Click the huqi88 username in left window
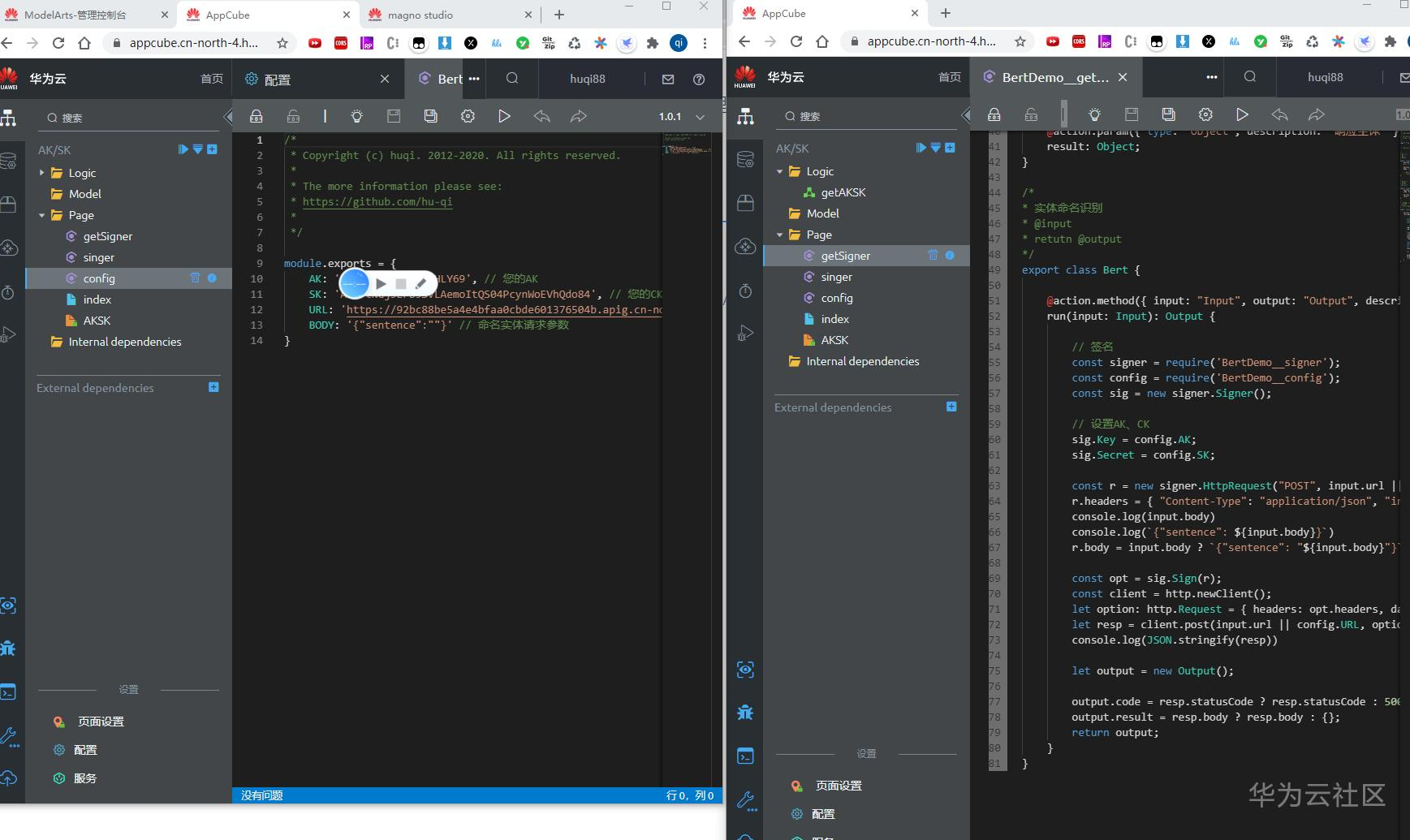The width and height of the screenshot is (1410, 840). (x=588, y=79)
